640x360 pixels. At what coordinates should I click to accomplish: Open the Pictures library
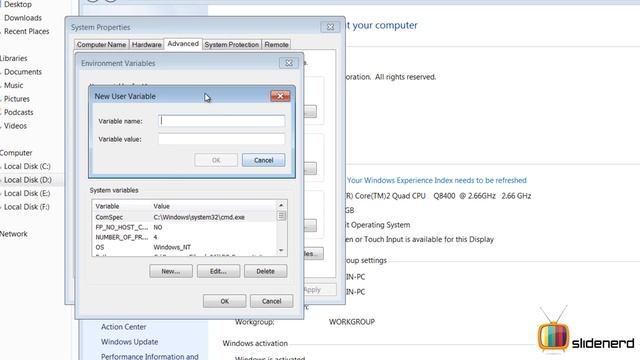[17, 99]
